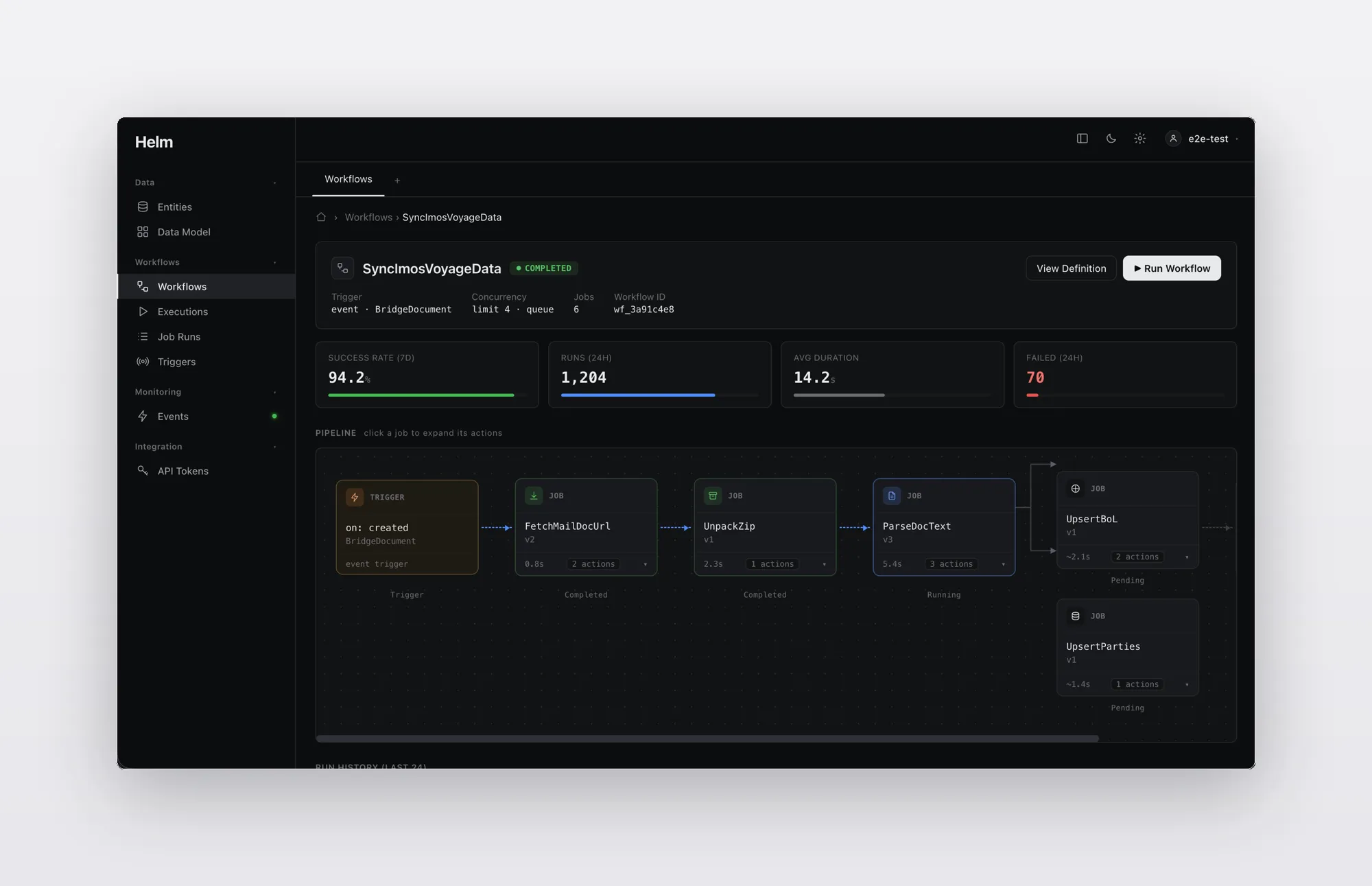Click the UnpackZip archive icon
Screen dimensions: 1372x886
tap(713, 496)
